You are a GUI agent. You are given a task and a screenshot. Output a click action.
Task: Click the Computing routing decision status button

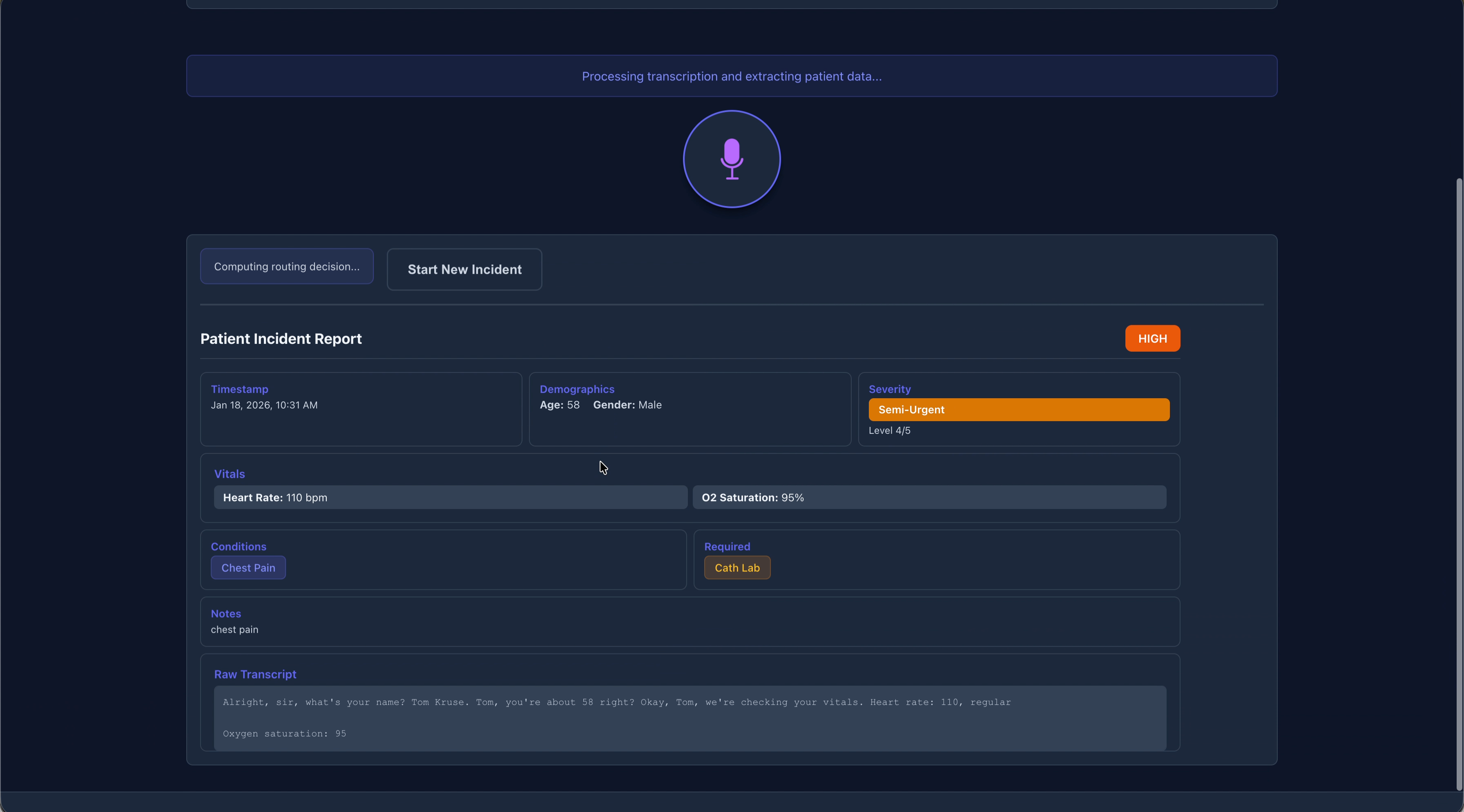click(286, 266)
